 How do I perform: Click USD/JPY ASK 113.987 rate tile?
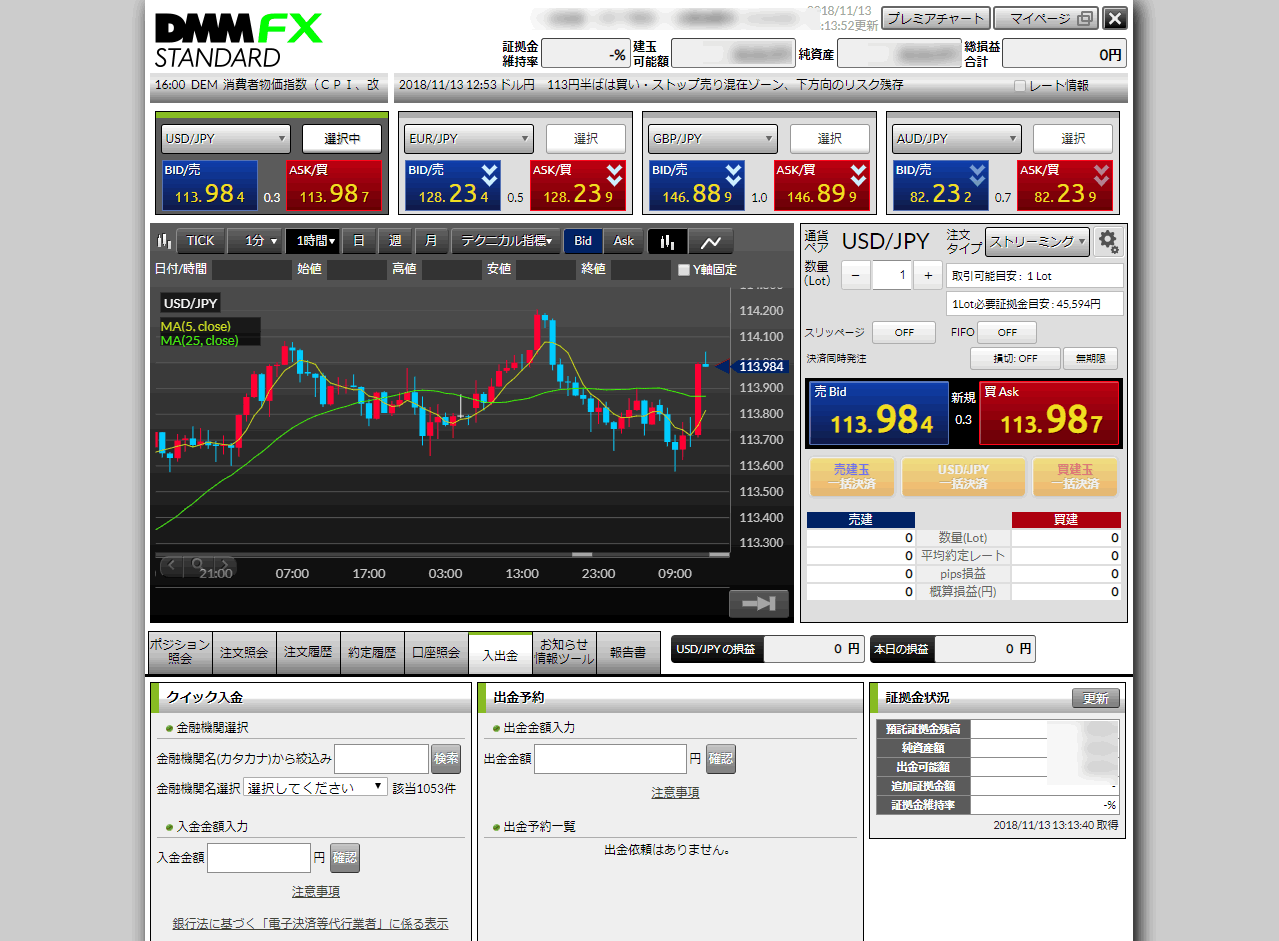(x=334, y=185)
